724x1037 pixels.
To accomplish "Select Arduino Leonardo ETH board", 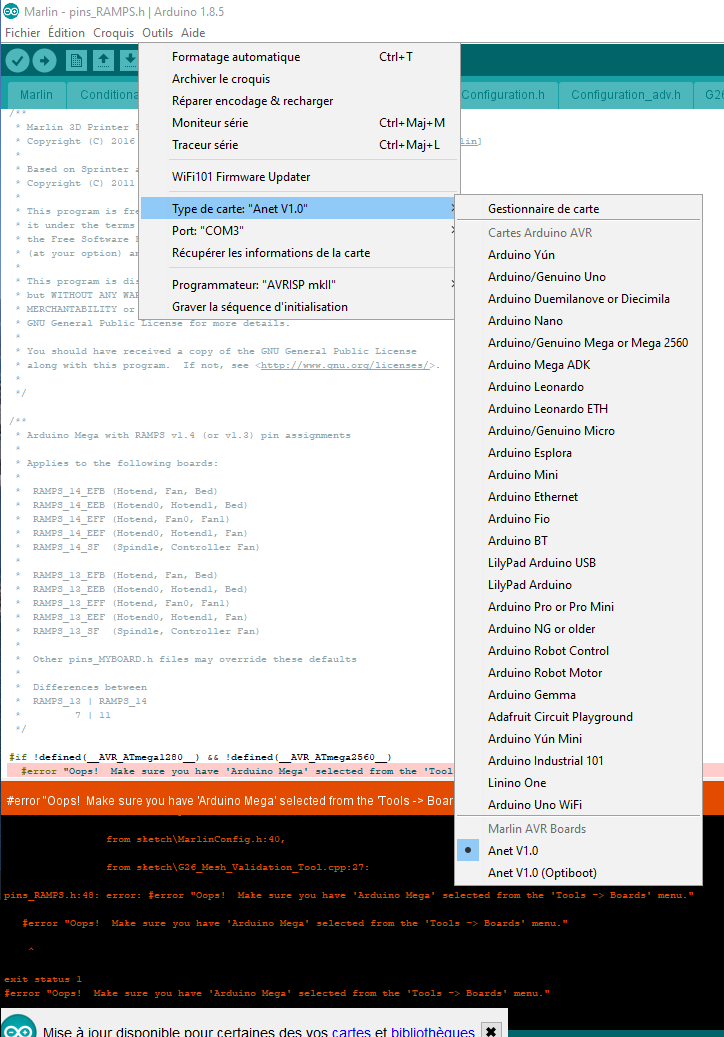I will tap(579, 408).
